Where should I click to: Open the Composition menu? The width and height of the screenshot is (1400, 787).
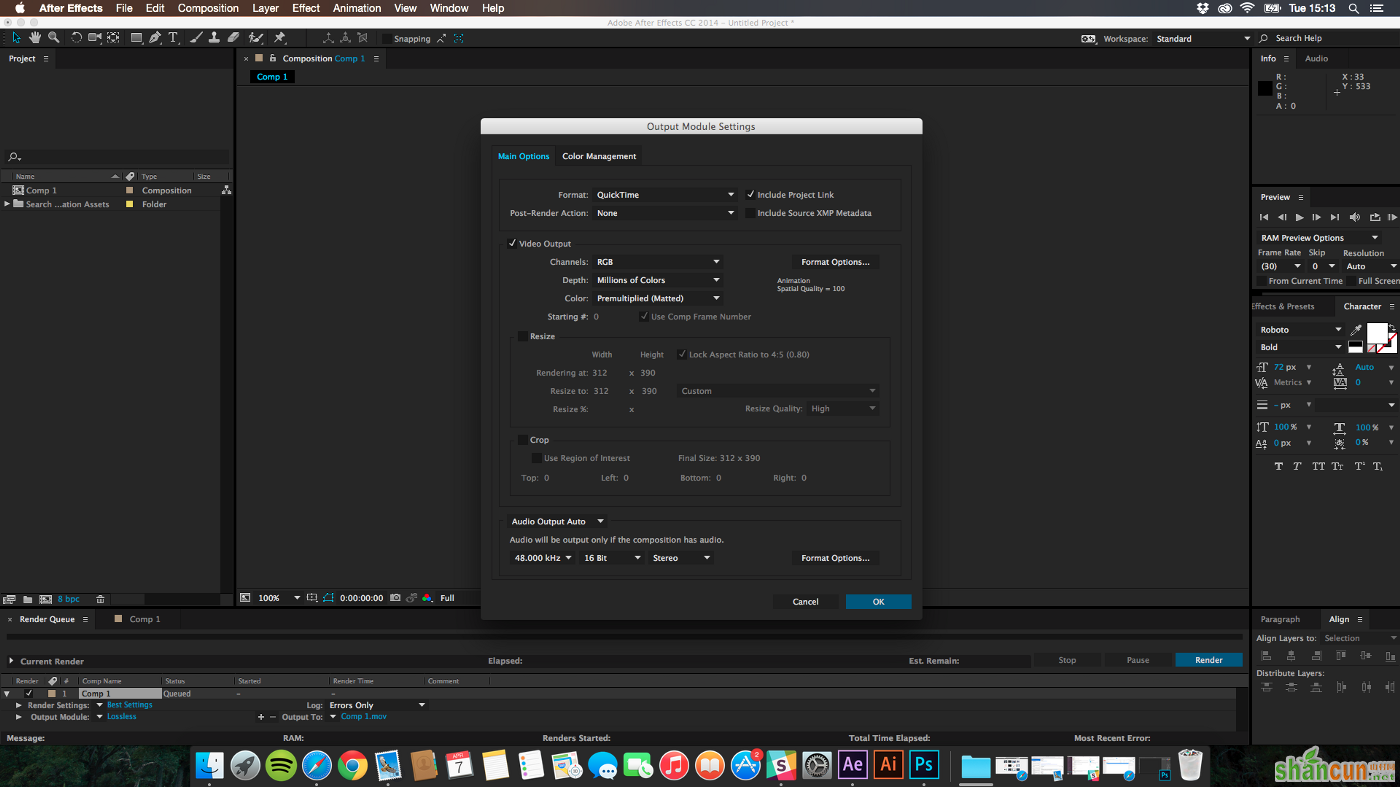point(208,8)
